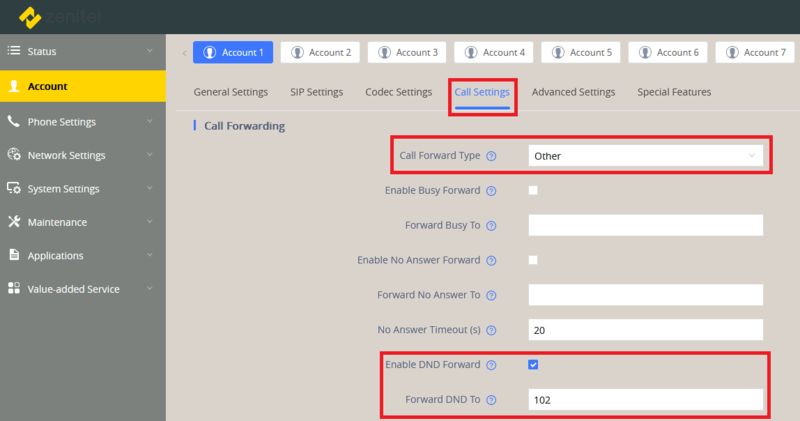Image resolution: width=800 pixels, height=421 pixels.
Task: Open help icon for Call Forward Type
Action: [491, 156]
